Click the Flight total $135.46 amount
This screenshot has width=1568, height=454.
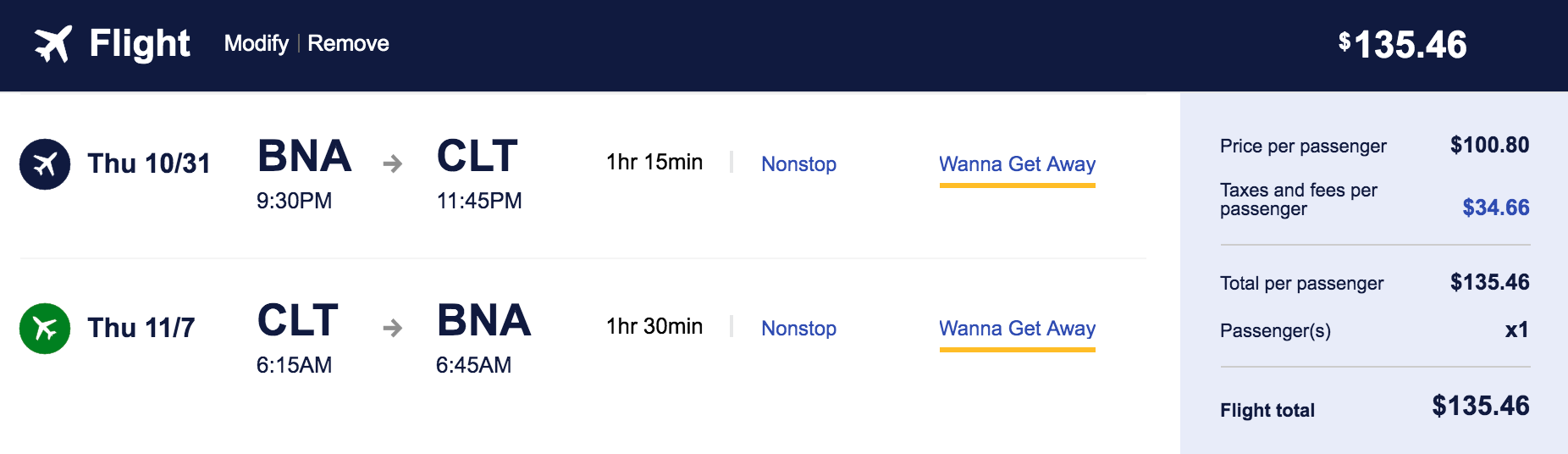1480,406
